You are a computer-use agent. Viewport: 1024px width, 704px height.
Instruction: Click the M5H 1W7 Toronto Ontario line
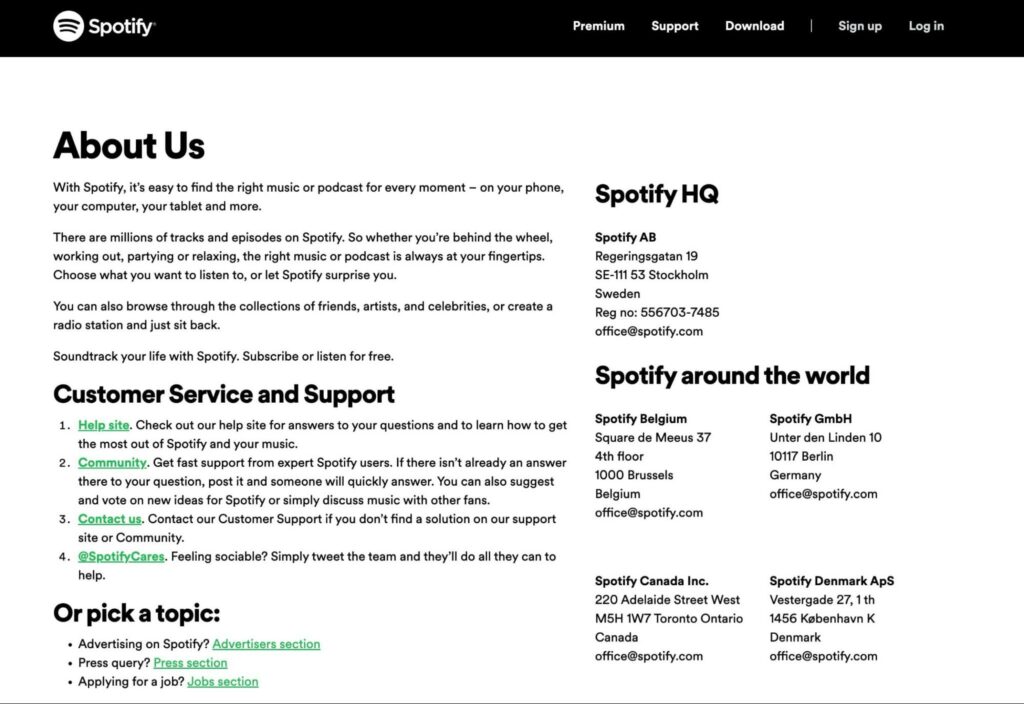[669, 618]
